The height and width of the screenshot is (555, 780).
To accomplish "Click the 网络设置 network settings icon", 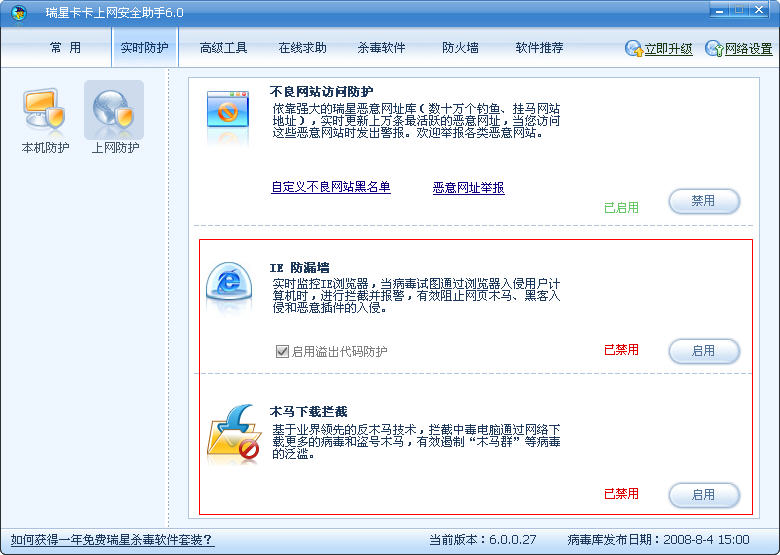I will [714, 48].
